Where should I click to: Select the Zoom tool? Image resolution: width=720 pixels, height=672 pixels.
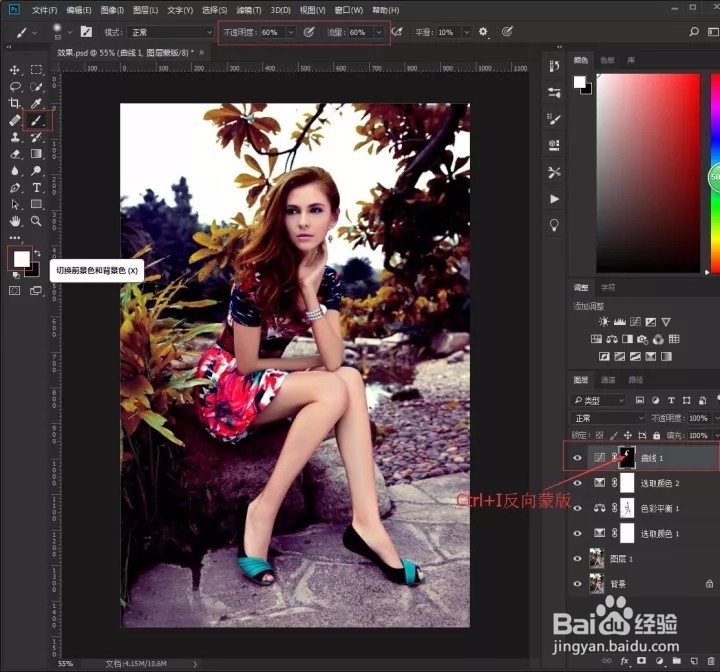click(36, 221)
